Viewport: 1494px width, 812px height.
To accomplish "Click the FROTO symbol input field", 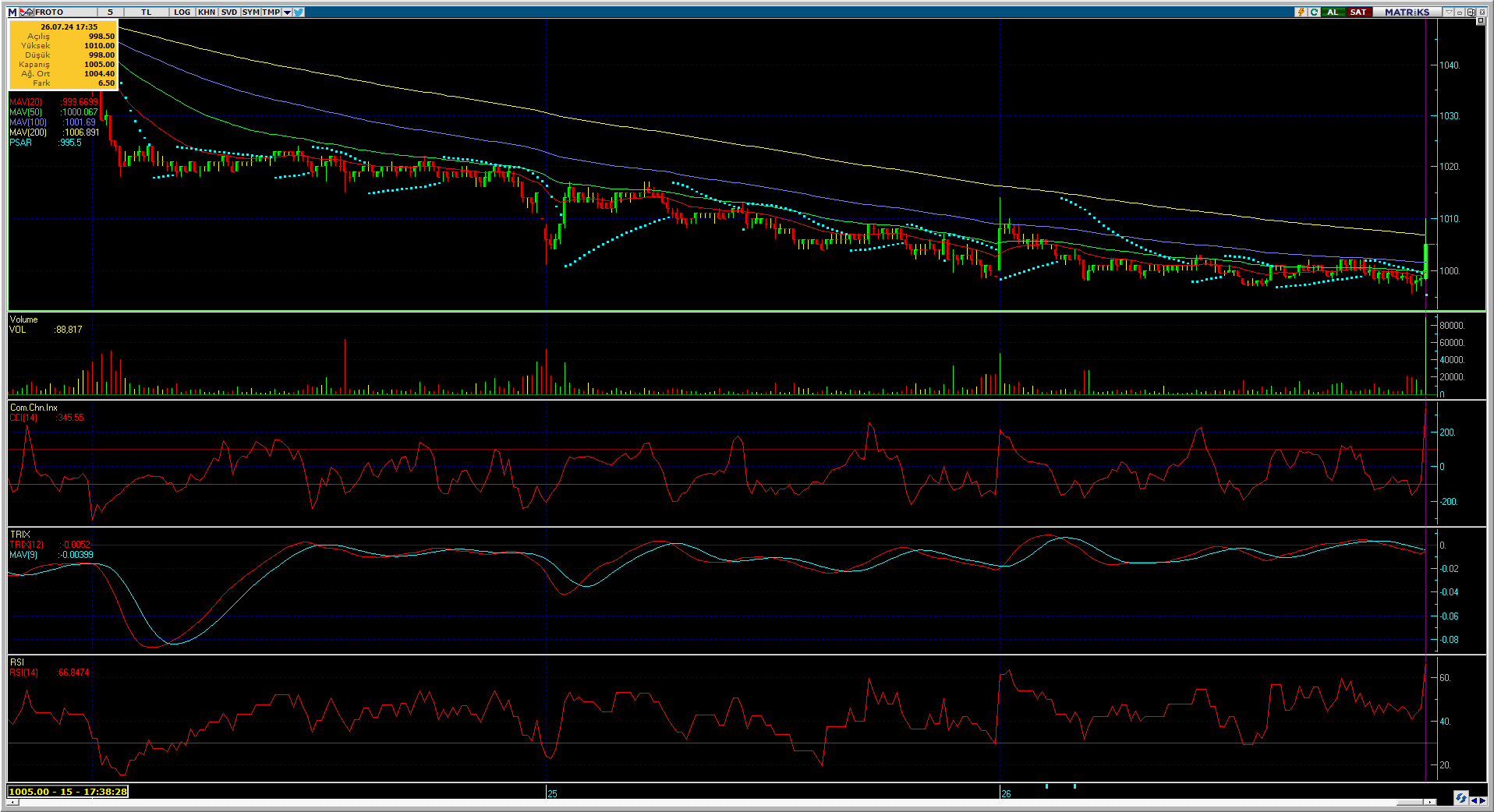I will pos(64,12).
